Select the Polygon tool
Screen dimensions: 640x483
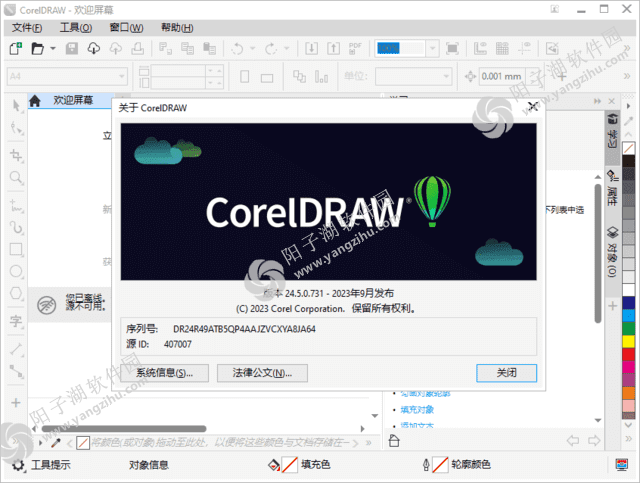(x=16, y=294)
